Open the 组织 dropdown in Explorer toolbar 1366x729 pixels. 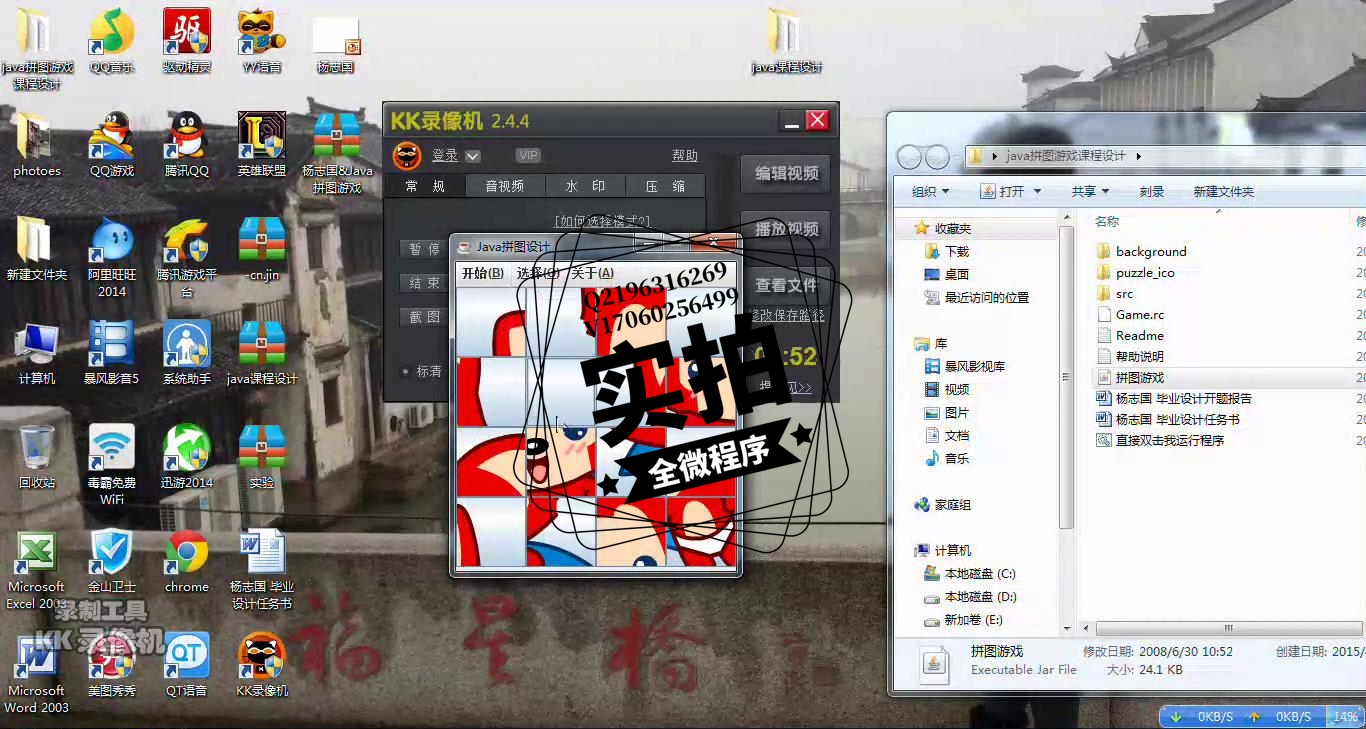[930, 191]
